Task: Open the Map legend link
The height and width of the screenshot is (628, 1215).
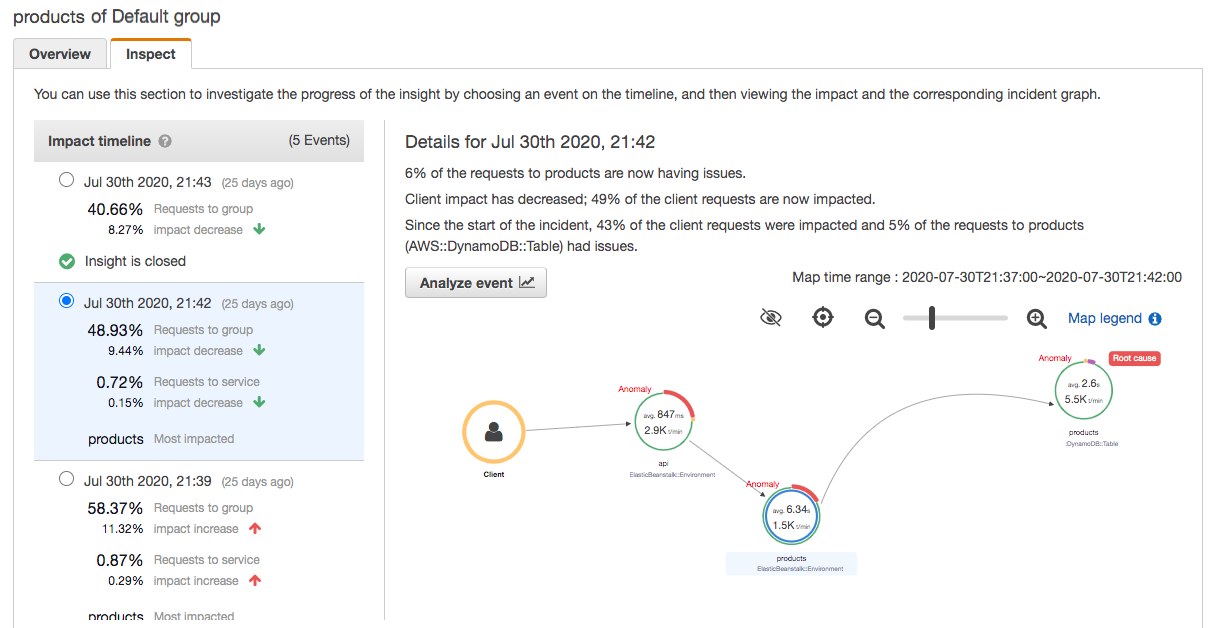Action: click(x=1104, y=318)
